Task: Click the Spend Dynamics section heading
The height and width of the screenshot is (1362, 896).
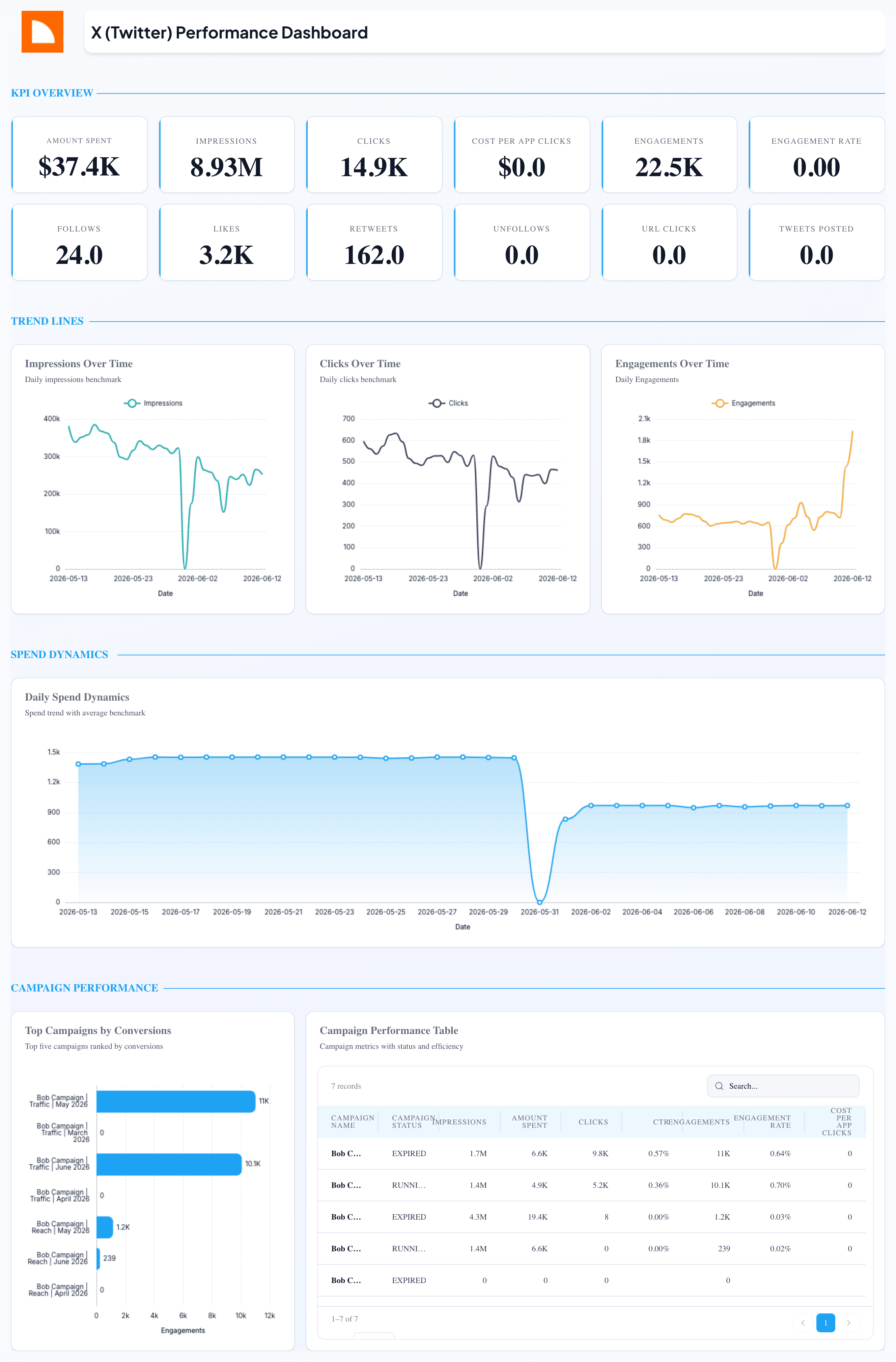Action: tap(59, 654)
